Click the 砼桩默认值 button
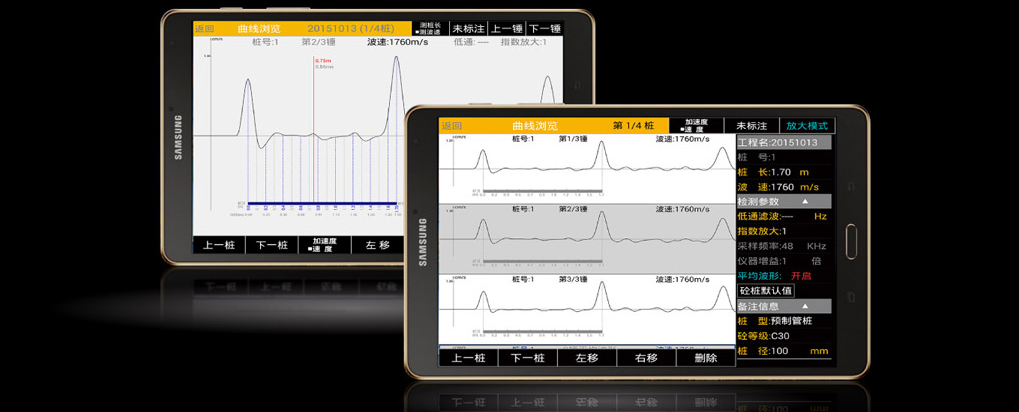 pos(766,290)
